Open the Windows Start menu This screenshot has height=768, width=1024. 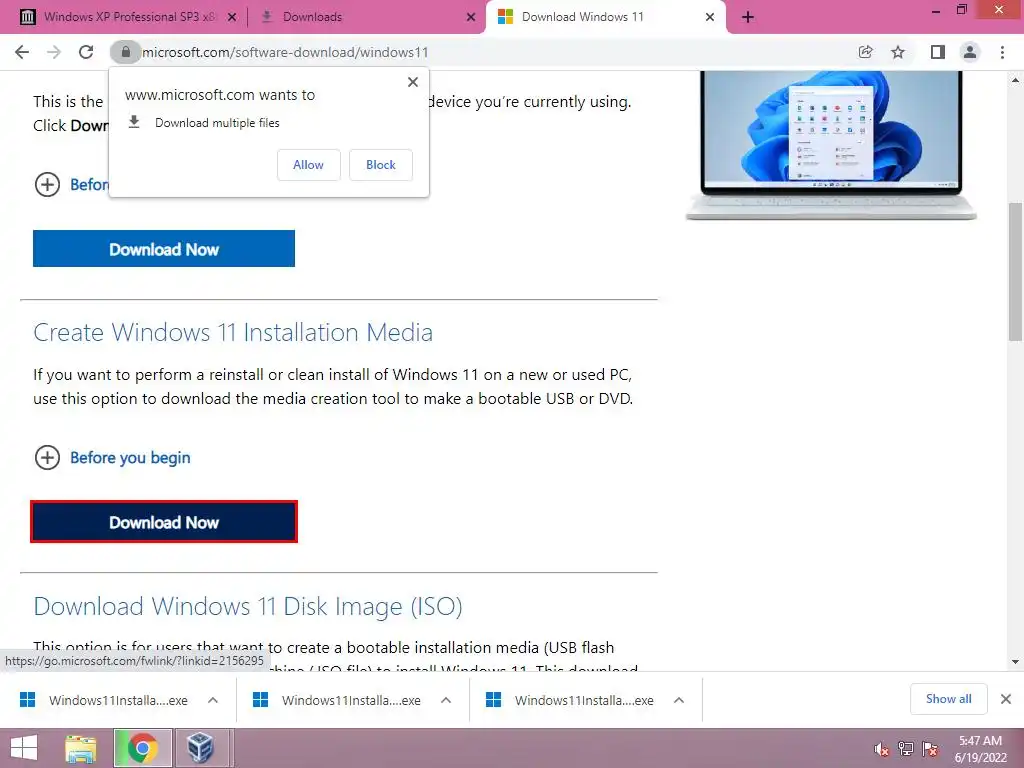point(25,748)
